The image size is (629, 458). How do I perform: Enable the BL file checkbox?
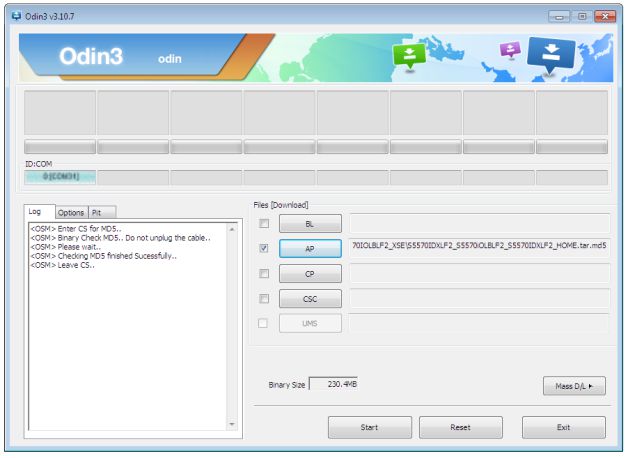coord(264,223)
